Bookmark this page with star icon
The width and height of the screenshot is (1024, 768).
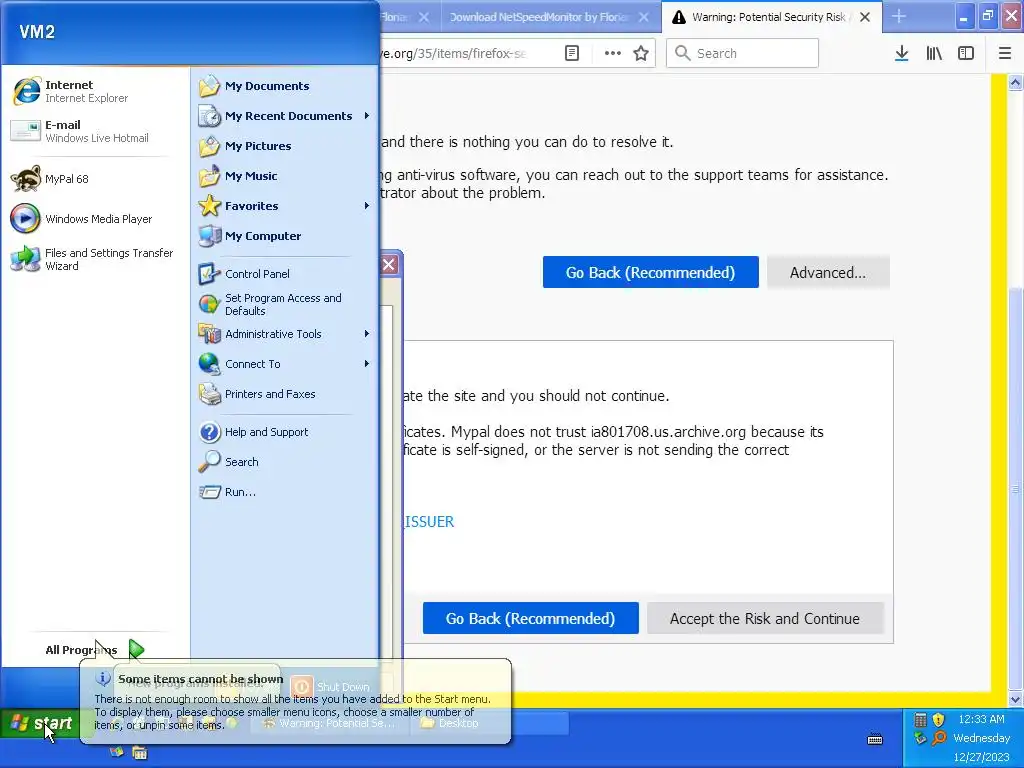(x=641, y=53)
